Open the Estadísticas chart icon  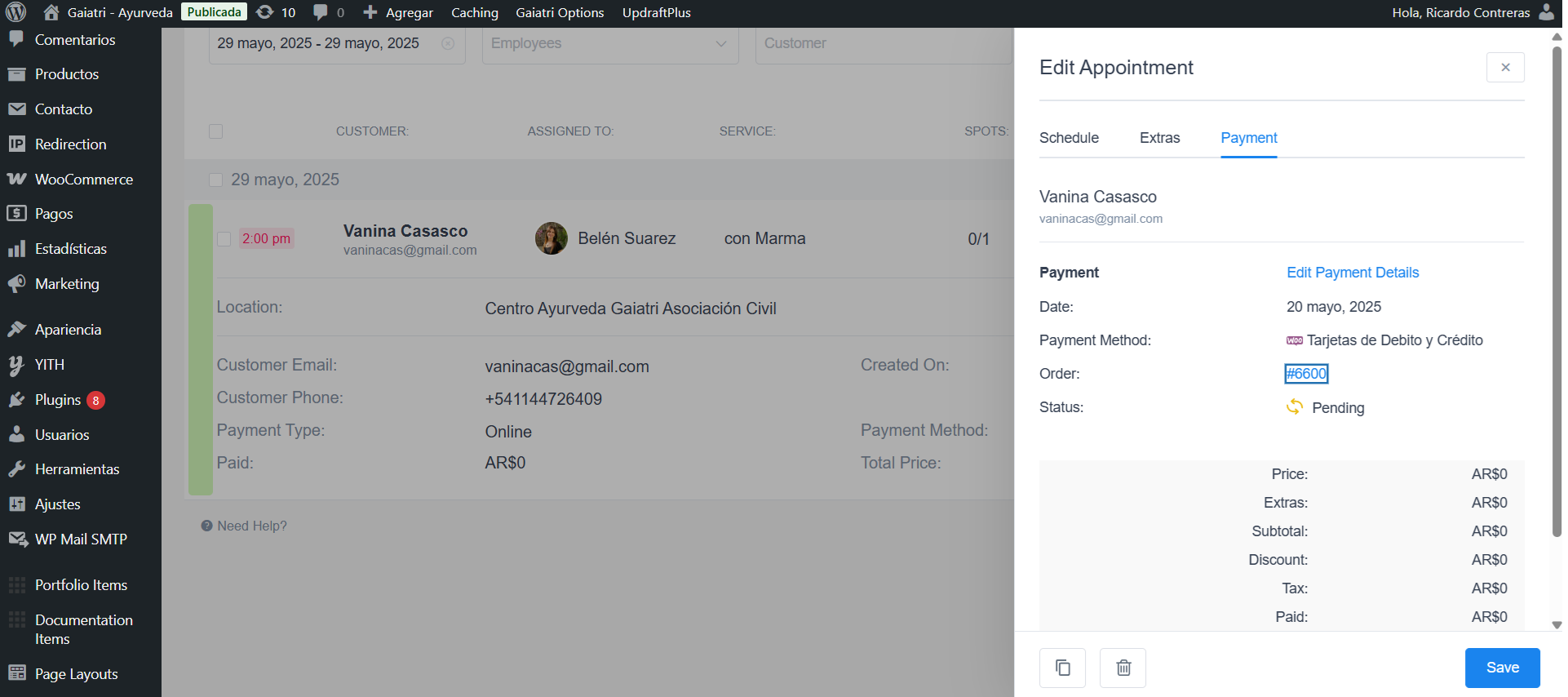pyautogui.click(x=16, y=248)
